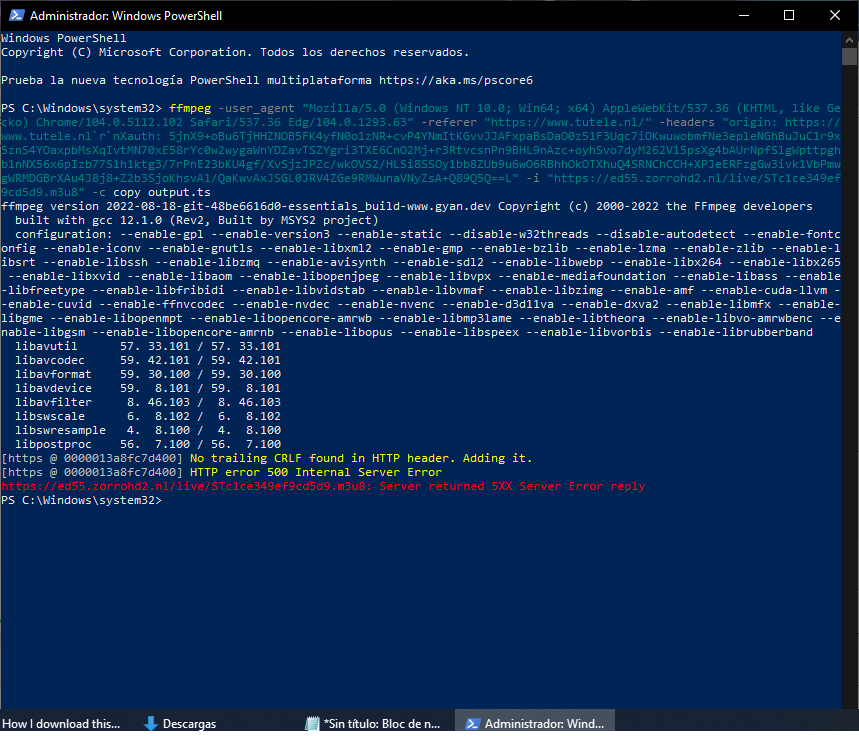Click the vertical scrollbar thumb
The width and height of the screenshot is (859, 736).
(849, 56)
